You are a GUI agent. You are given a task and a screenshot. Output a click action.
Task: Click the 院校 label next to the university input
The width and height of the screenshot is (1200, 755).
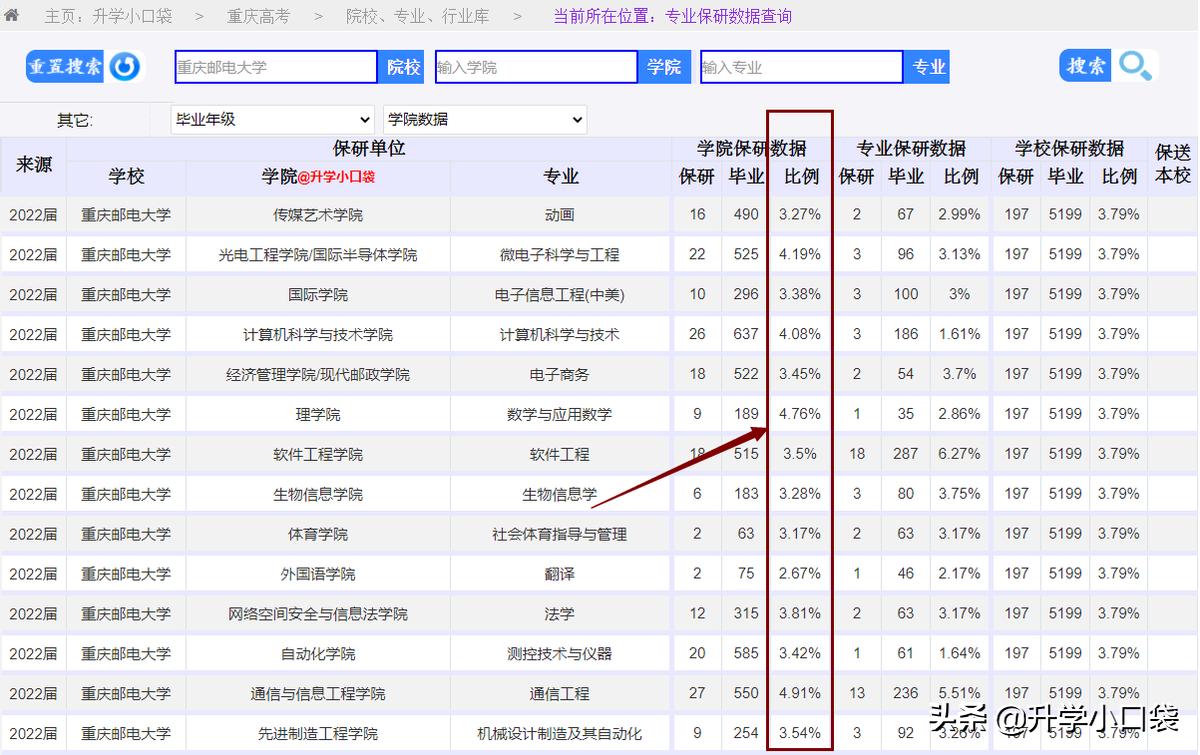[x=403, y=66]
